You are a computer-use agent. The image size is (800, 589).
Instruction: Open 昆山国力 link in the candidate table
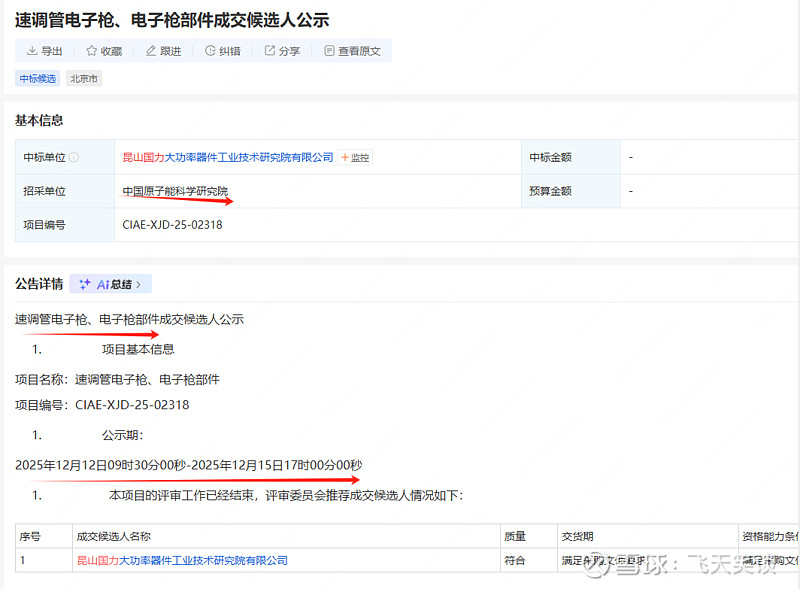coord(182,561)
